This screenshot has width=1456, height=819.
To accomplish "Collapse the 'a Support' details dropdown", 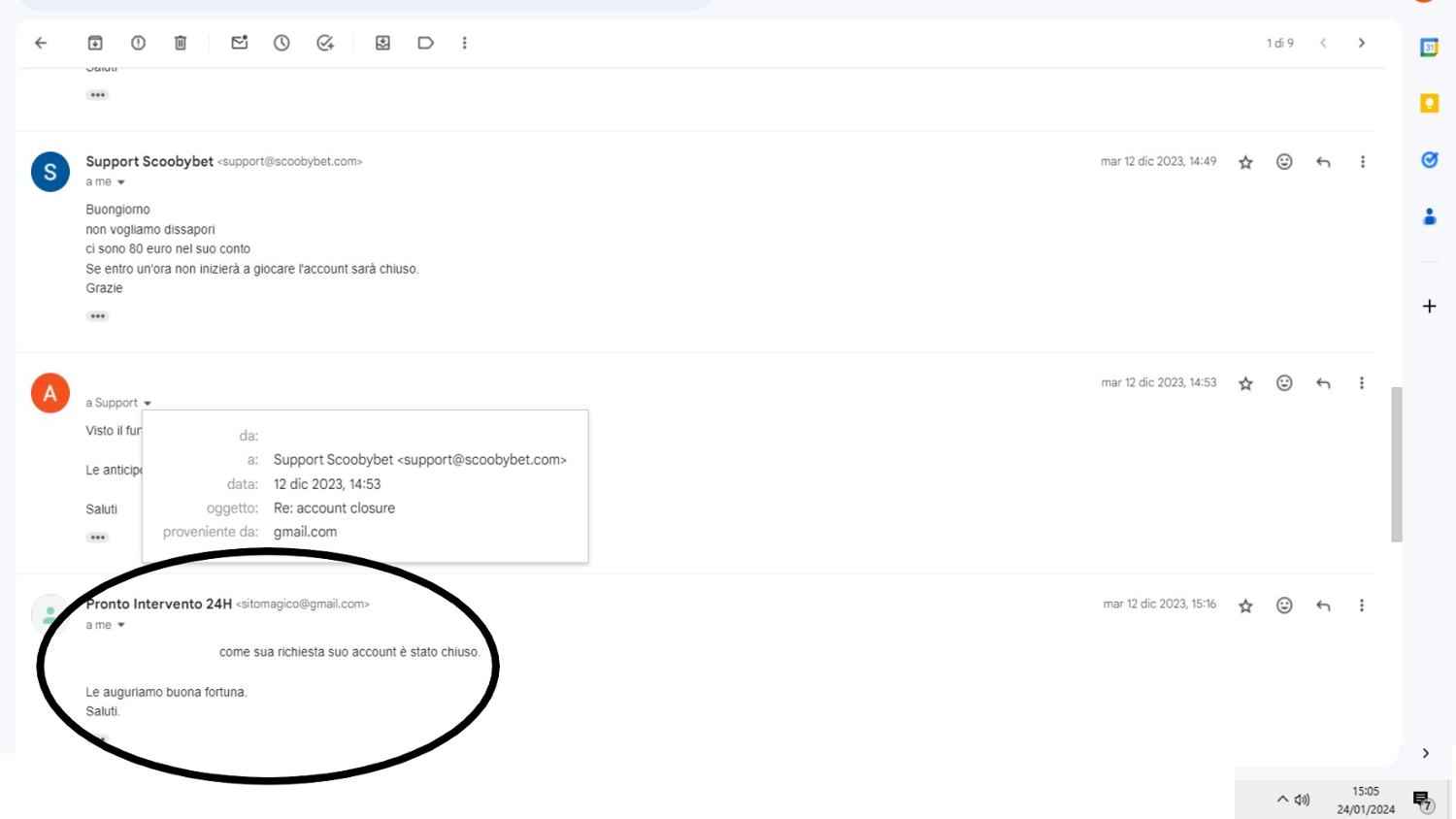I will tap(148, 404).
